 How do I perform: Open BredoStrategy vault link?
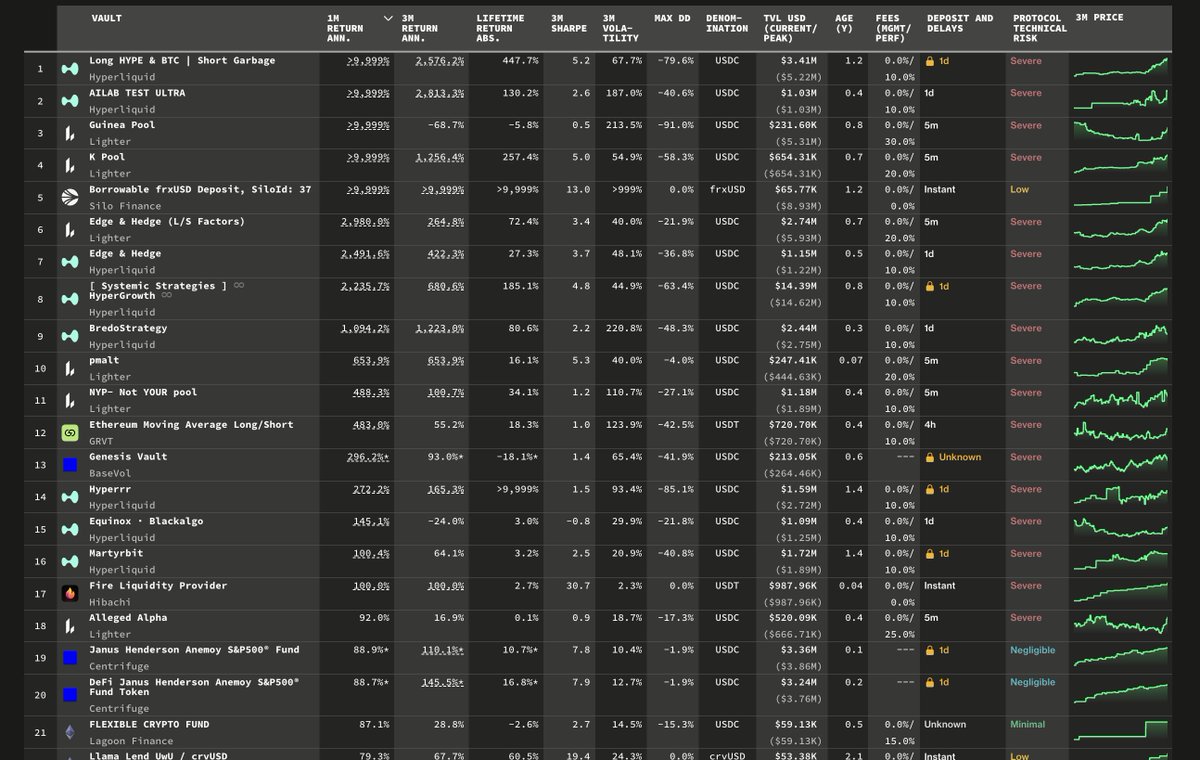point(128,328)
